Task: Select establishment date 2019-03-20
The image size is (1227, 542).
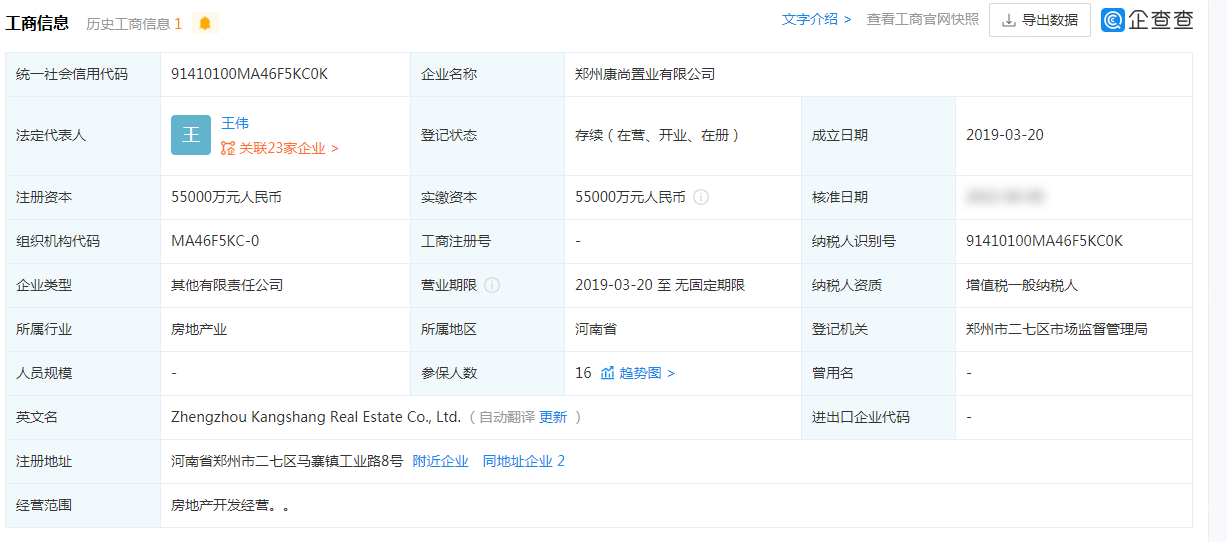Action: click(1005, 135)
